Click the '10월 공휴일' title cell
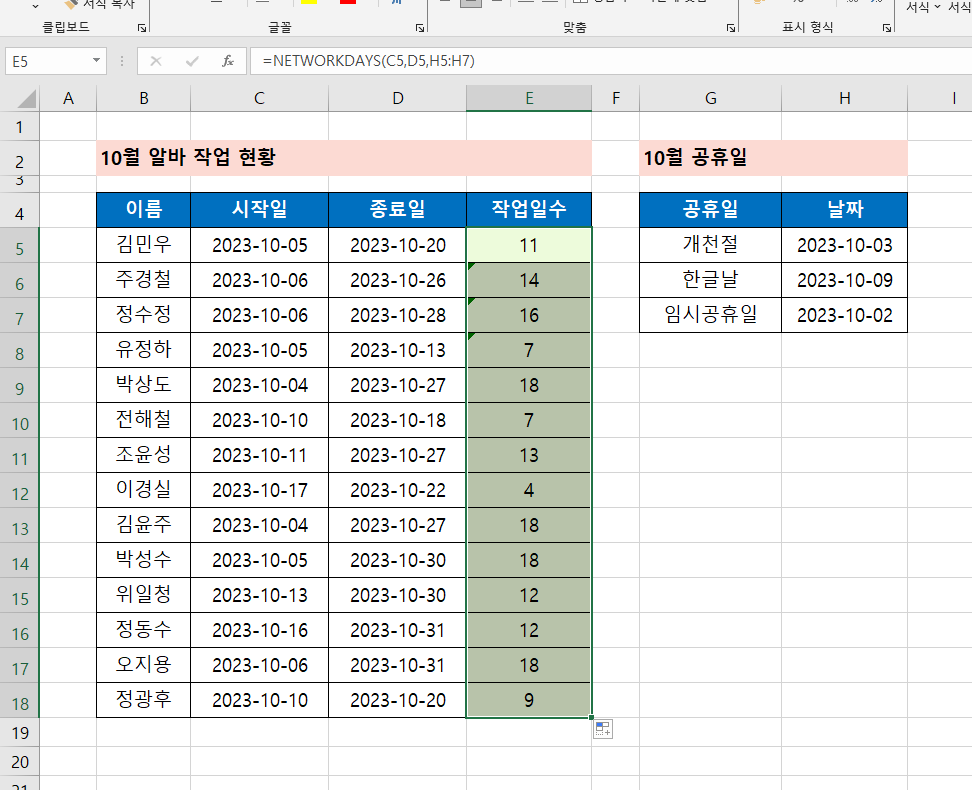 coord(773,158)
